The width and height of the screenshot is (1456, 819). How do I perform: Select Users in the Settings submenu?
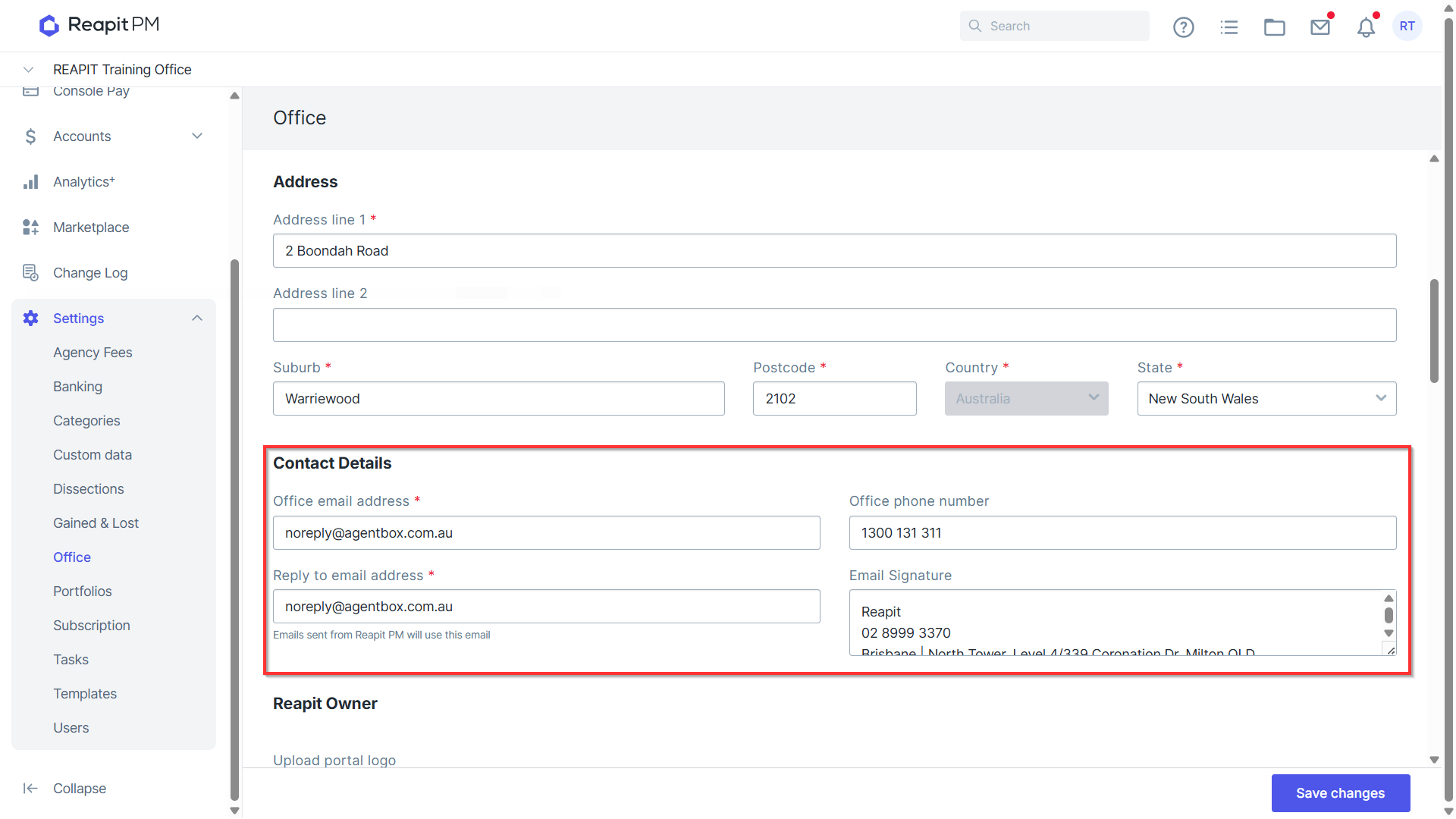click(71, 728)
